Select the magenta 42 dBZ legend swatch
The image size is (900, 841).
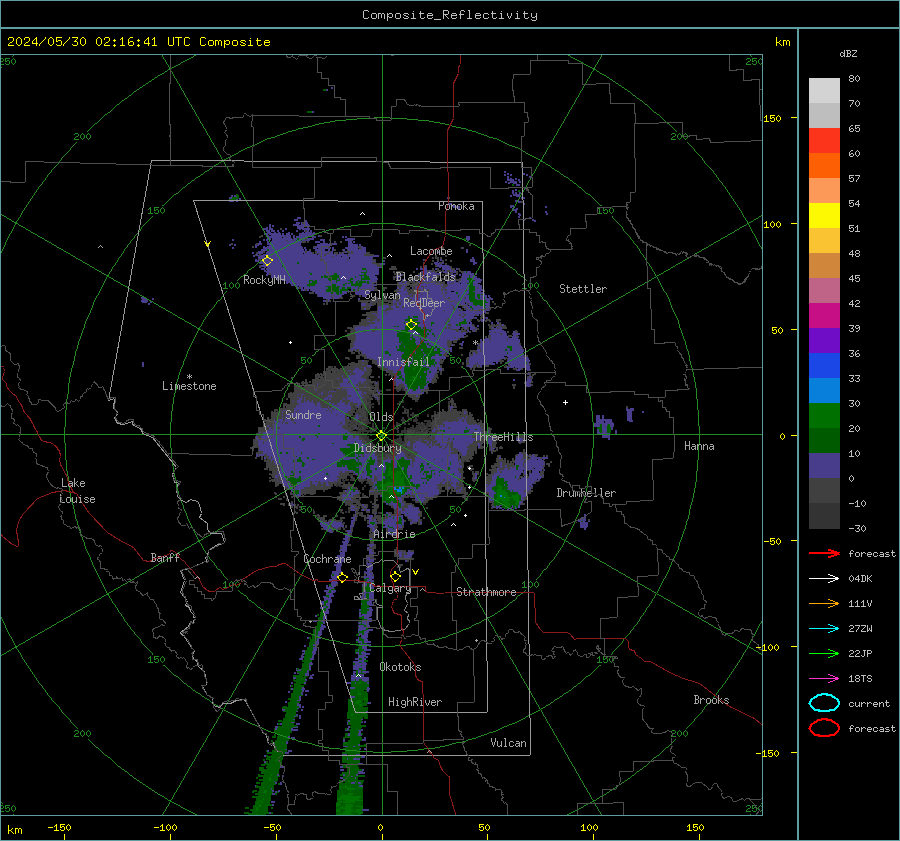[824, 316]
